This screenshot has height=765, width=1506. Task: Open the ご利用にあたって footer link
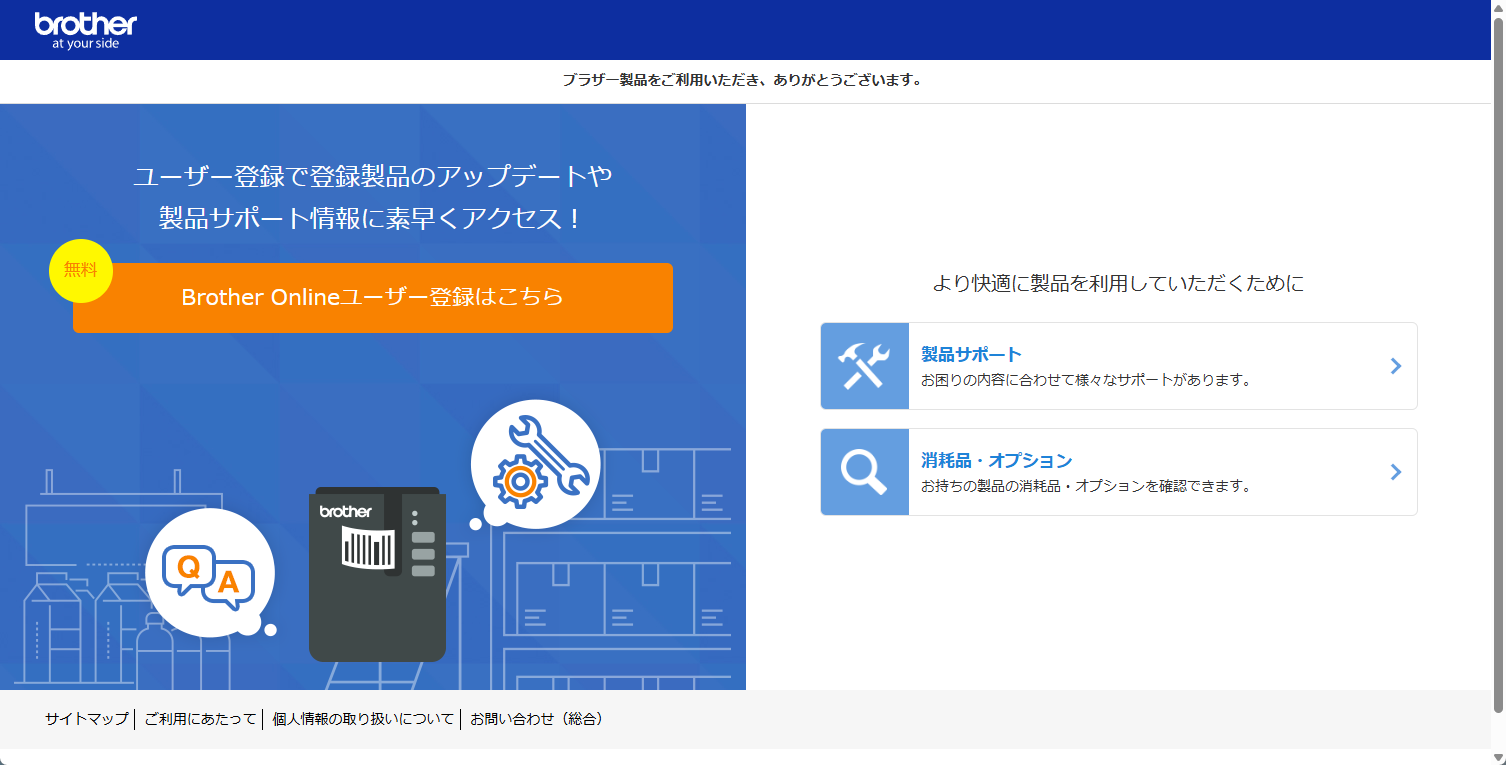click(200, 719)
